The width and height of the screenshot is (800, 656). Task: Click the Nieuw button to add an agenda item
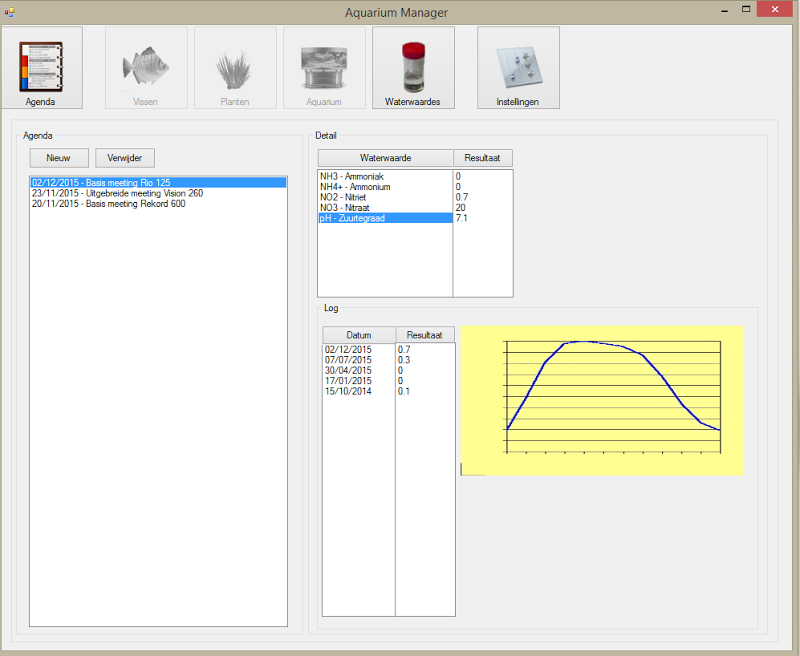coord(58,157)
